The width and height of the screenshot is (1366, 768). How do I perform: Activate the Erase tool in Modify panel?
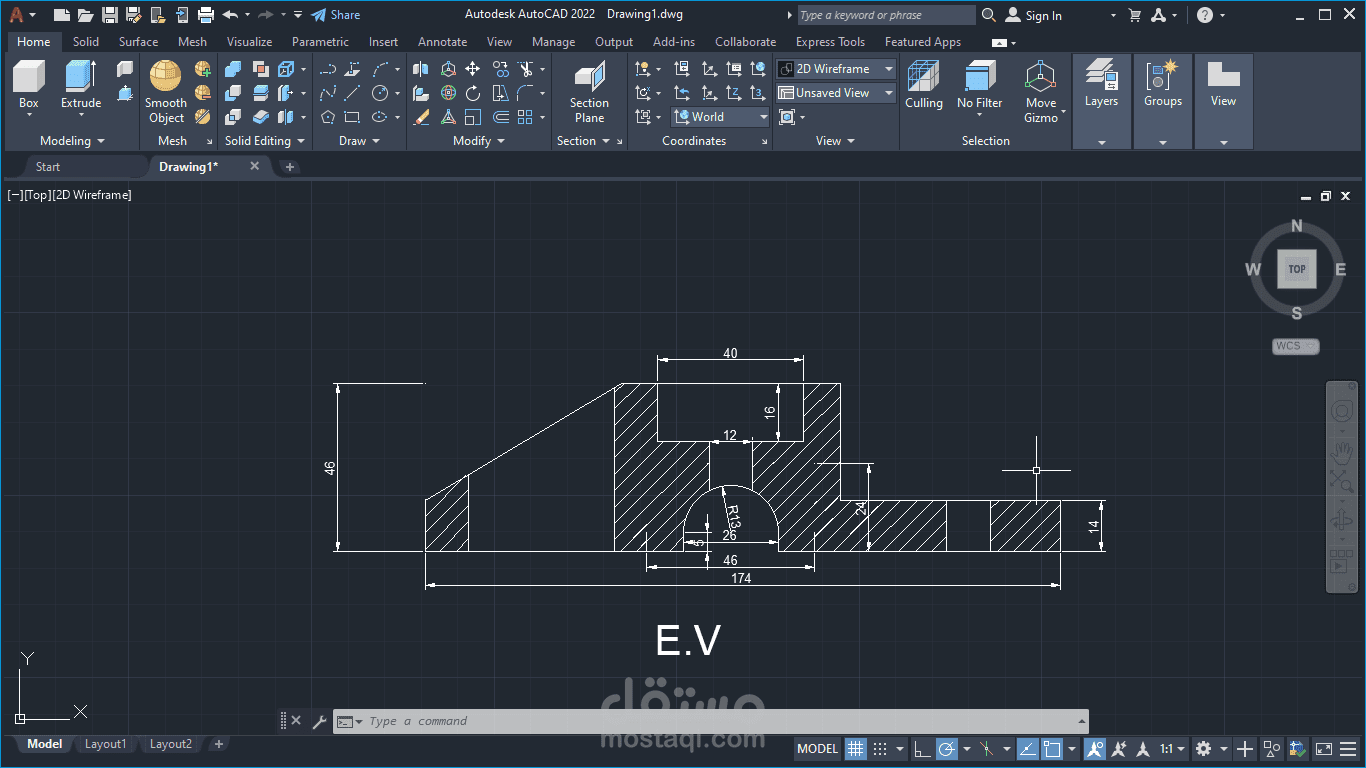[x=421, y=117]
